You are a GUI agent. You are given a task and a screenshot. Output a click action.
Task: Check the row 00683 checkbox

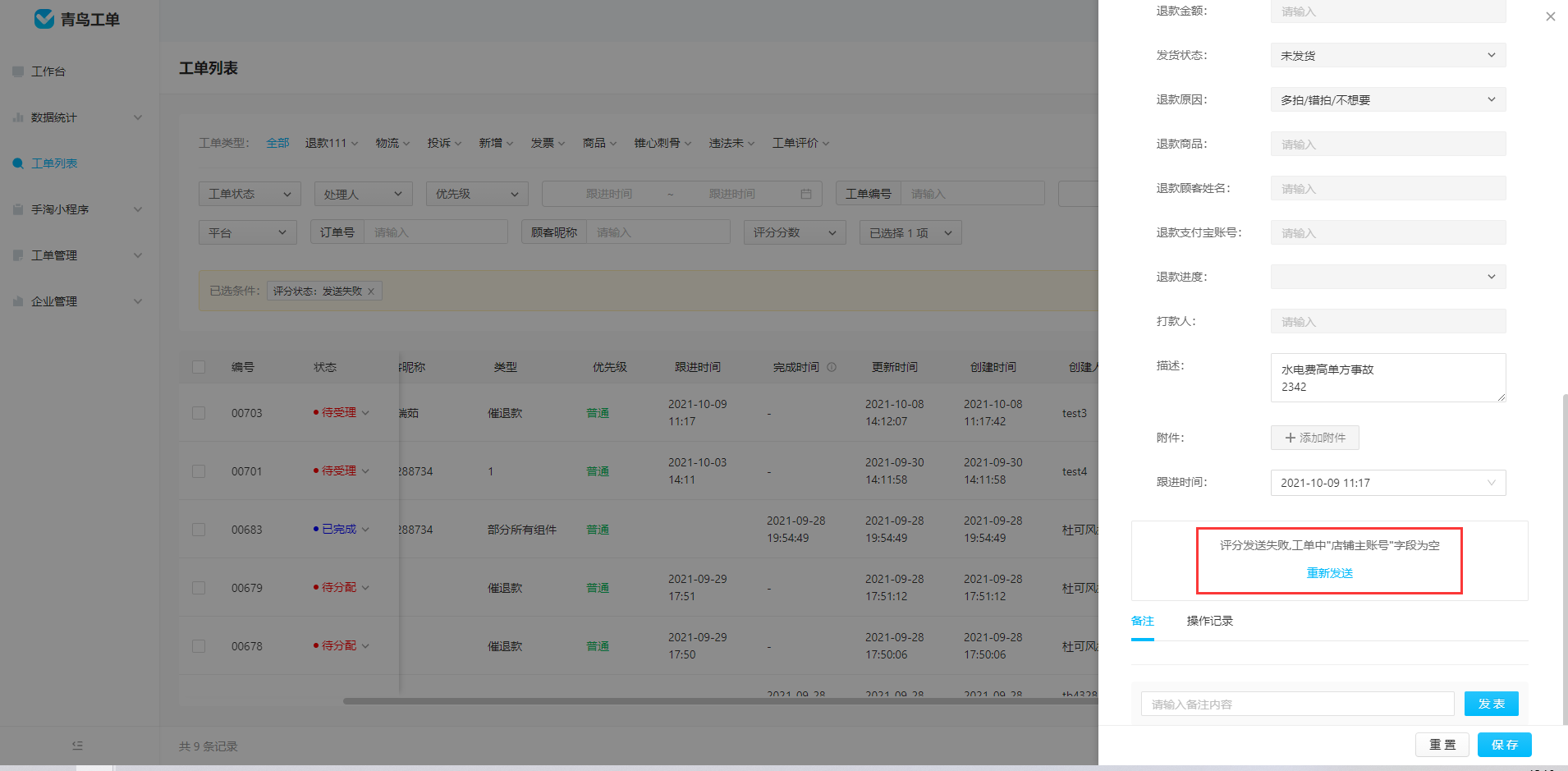pos(199,530)
